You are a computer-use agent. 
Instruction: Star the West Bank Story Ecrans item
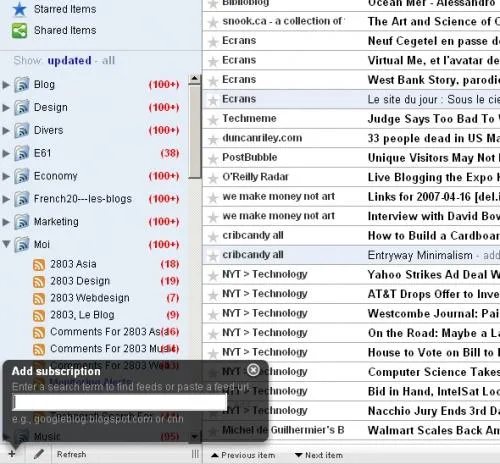tap(213, 81)
